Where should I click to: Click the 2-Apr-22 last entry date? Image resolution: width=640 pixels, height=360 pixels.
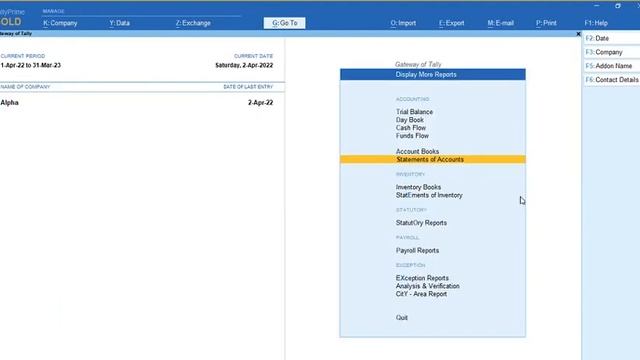point(260,102)
